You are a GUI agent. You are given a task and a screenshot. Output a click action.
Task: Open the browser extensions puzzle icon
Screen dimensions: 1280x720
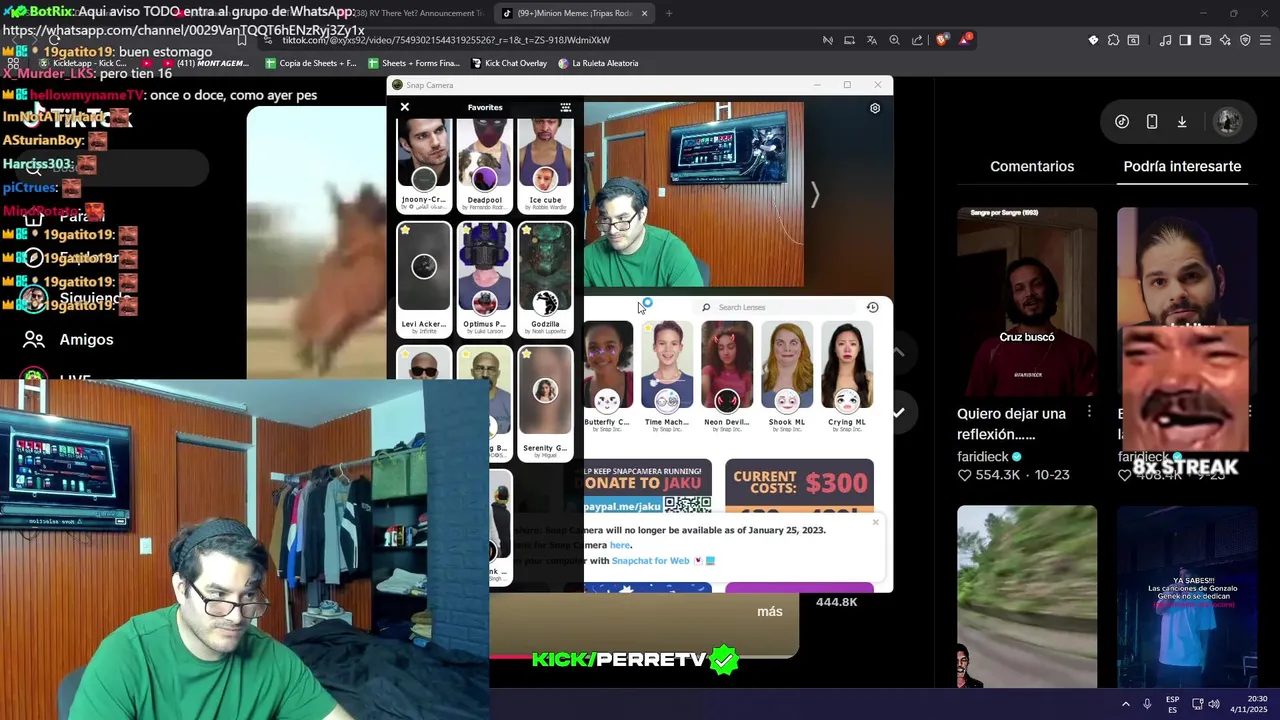(x=1113, y=40)
